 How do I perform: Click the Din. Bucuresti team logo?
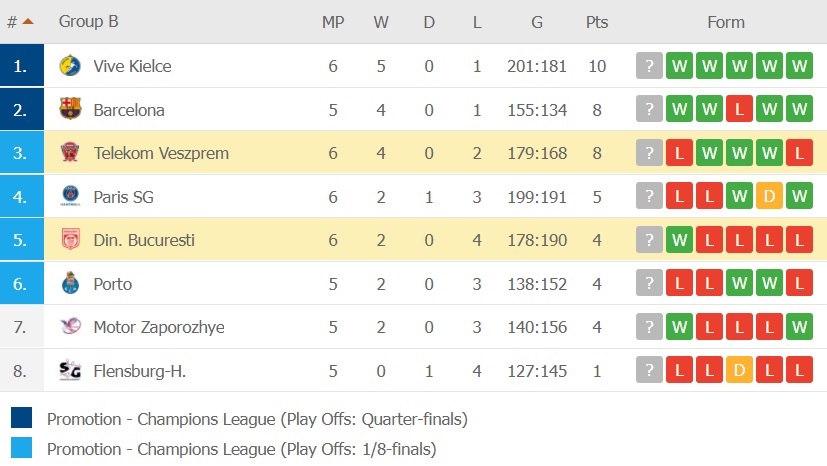point(70,240)
